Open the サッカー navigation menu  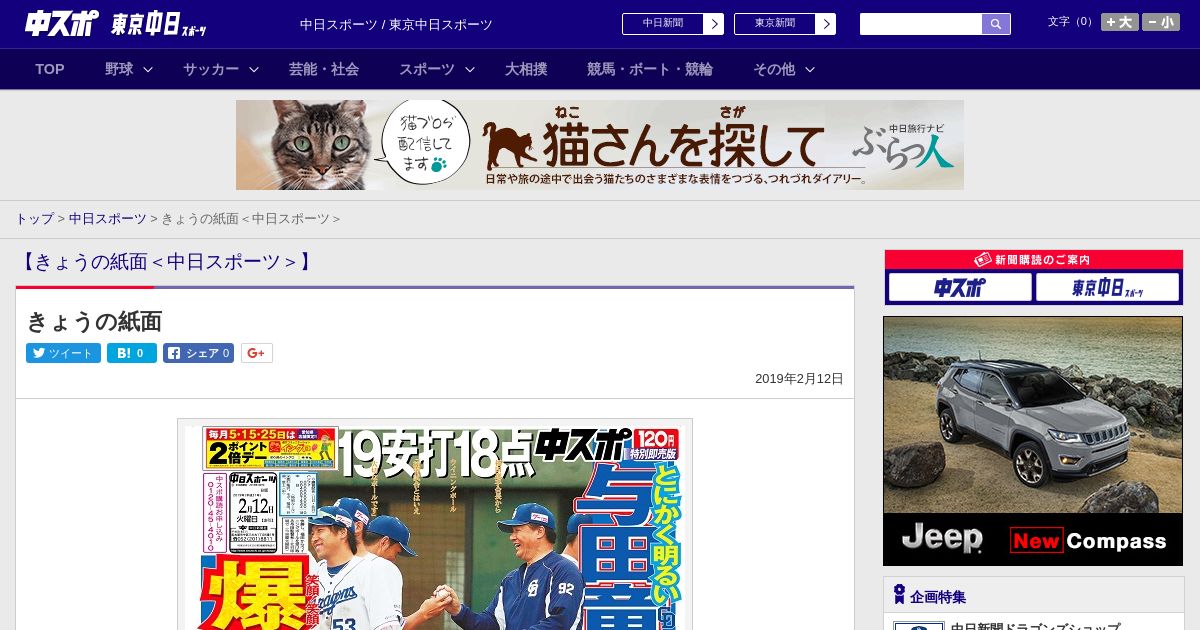pos(211,69)
